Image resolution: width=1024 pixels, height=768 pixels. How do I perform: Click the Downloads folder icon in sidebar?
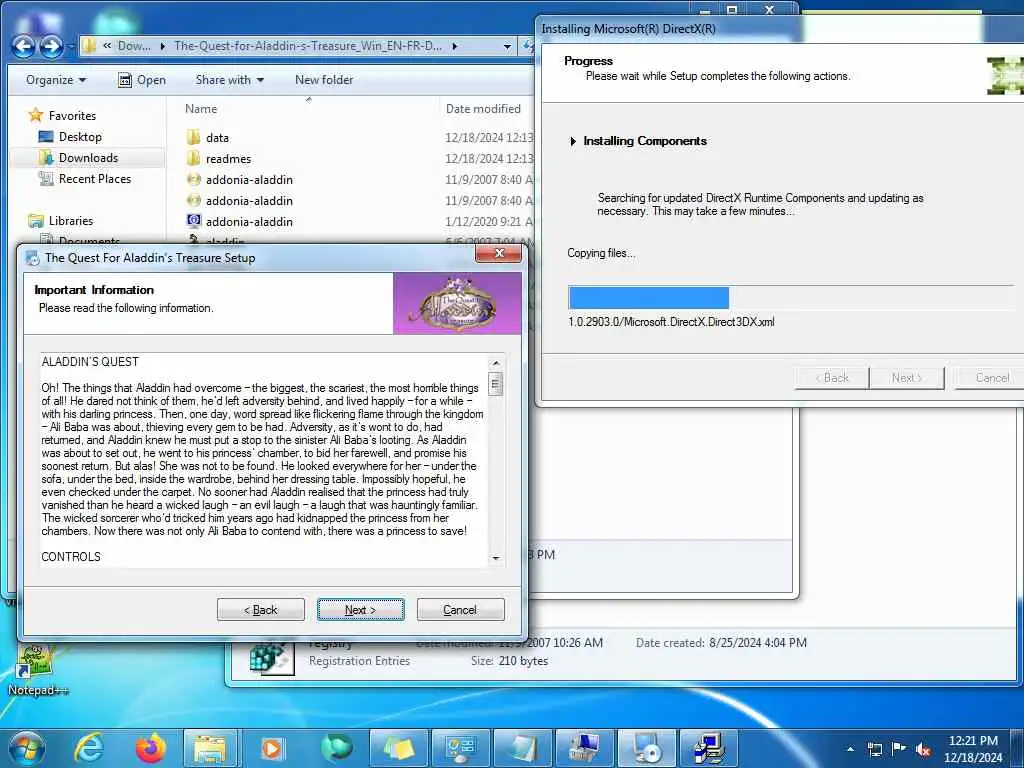click(46, 157)
